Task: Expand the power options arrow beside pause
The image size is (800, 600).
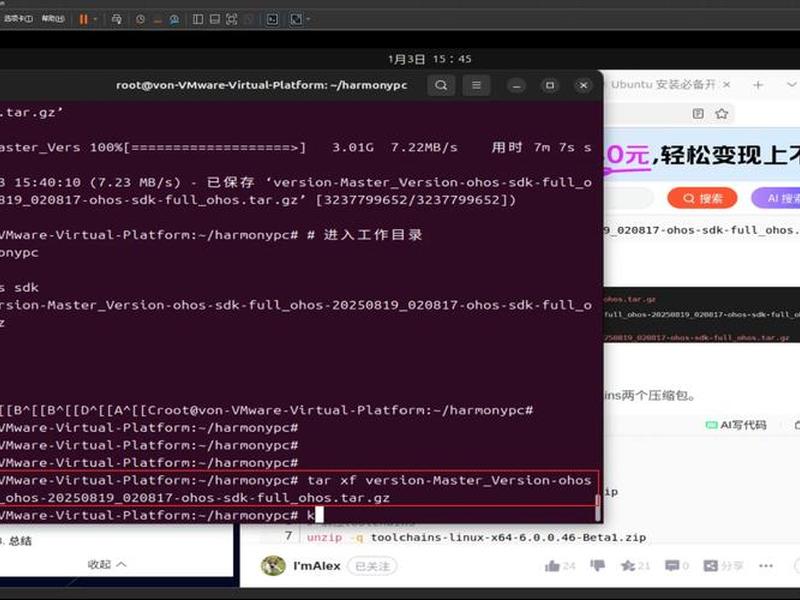Action: pyautogui.click(x=95, y=19)
